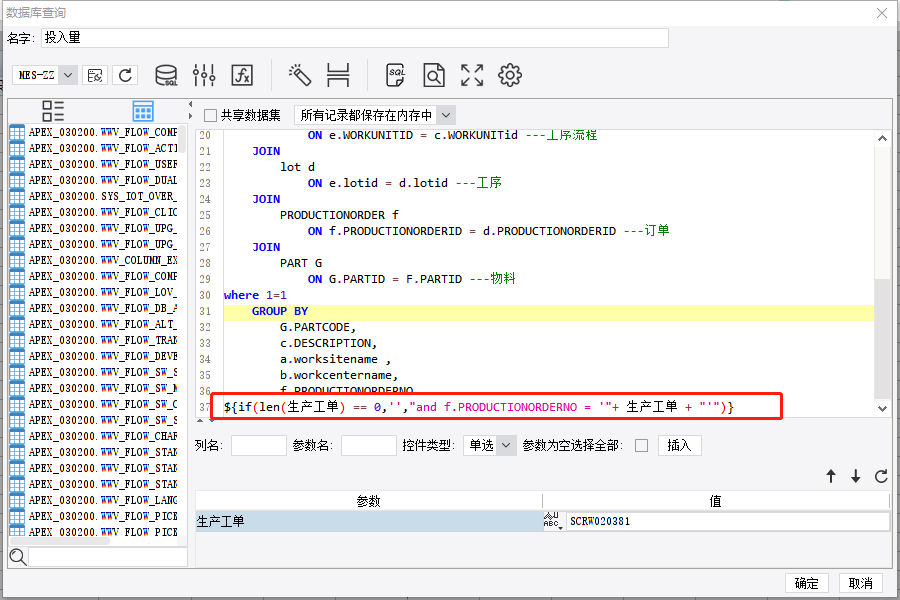Enable the 共享数据集 checkbox

tap(210, 115)
